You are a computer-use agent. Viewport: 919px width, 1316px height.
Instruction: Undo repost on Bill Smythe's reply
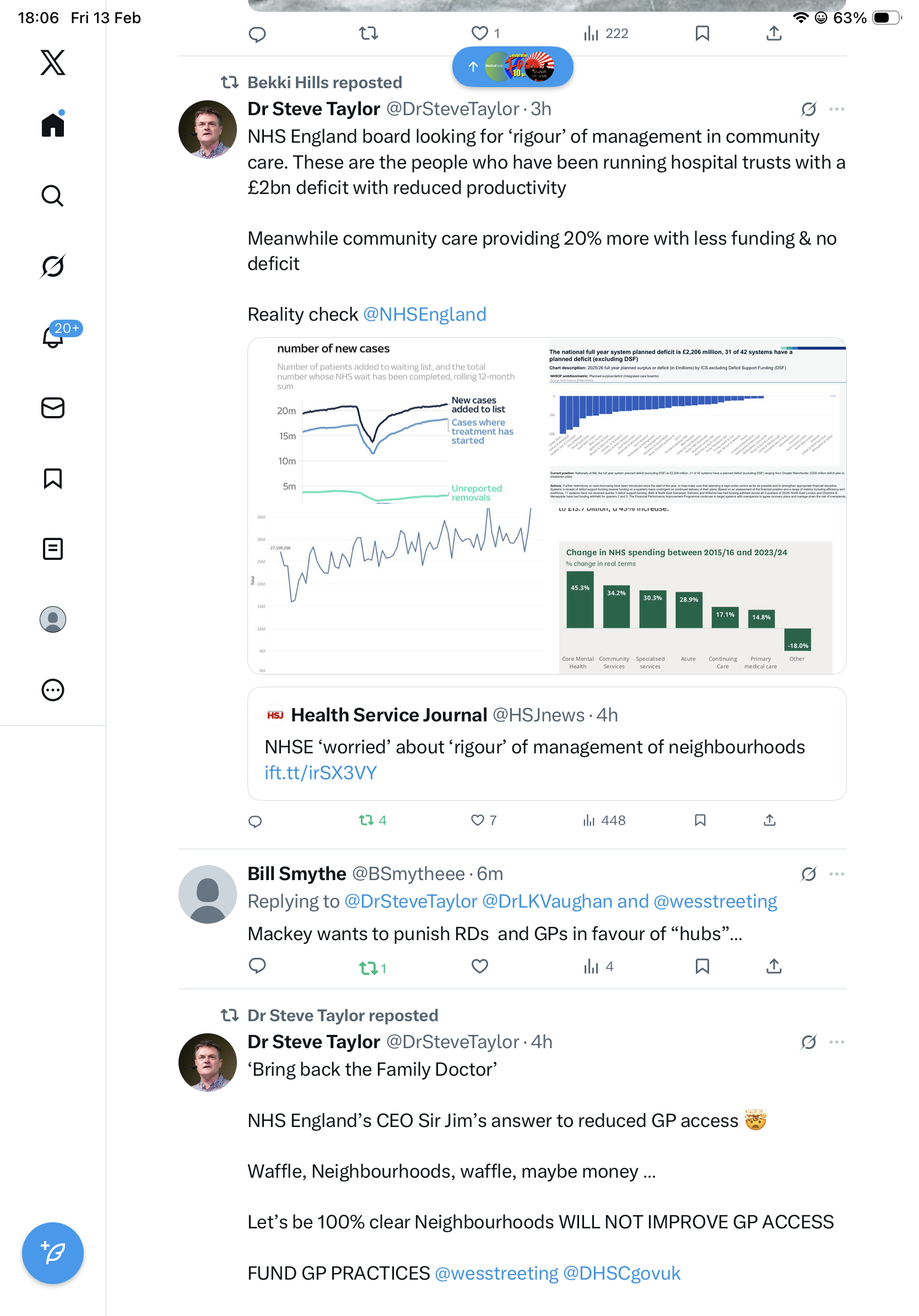click(367, 968)
